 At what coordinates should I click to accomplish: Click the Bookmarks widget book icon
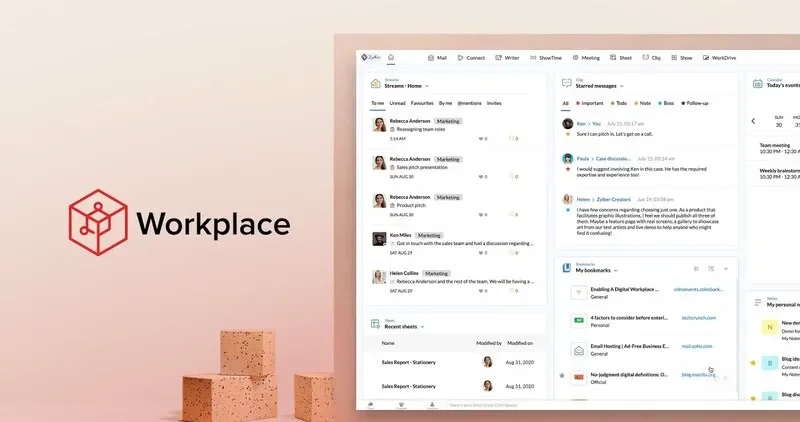point(566,268)
